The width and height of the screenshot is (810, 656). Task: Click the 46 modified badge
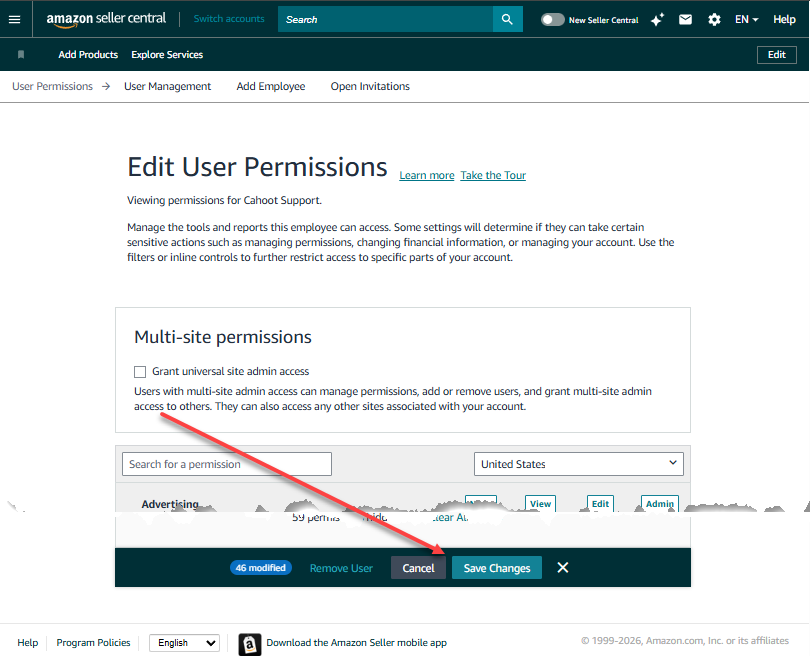click(x=261, y=568)
